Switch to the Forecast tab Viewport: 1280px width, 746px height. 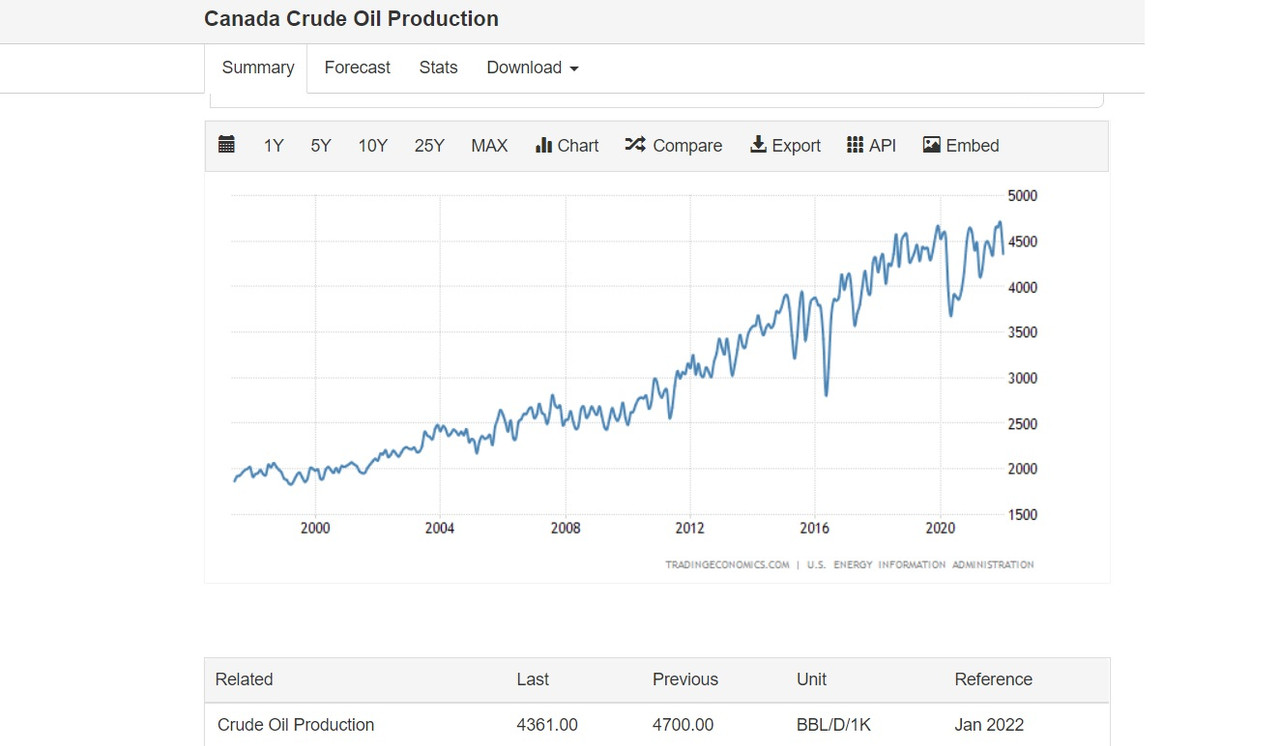357,68
